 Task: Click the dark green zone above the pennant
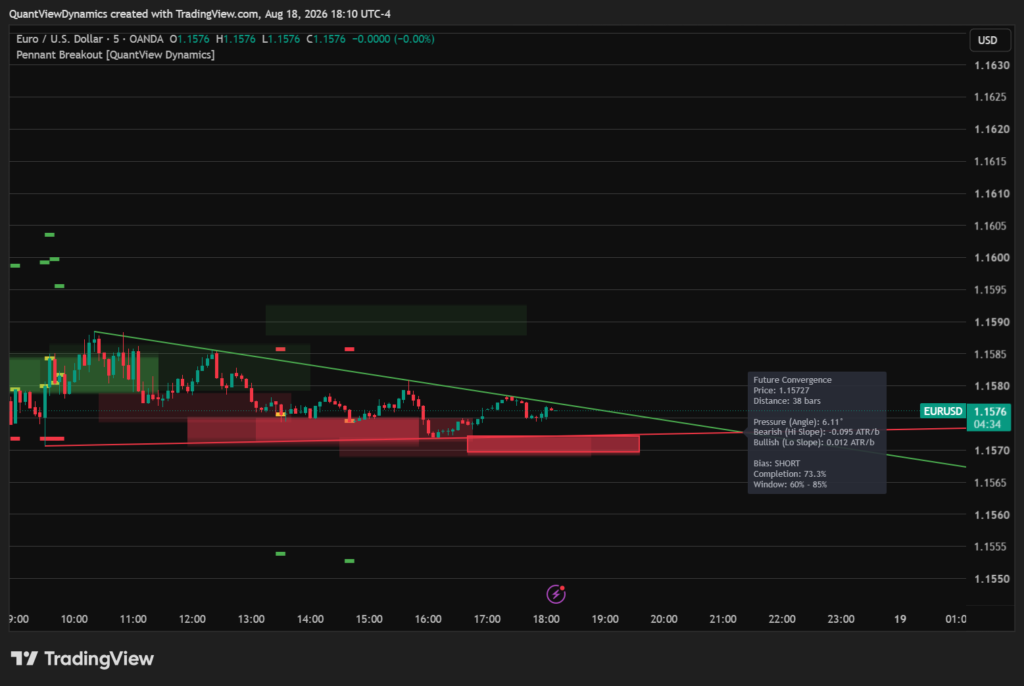[x=396, y=320]
